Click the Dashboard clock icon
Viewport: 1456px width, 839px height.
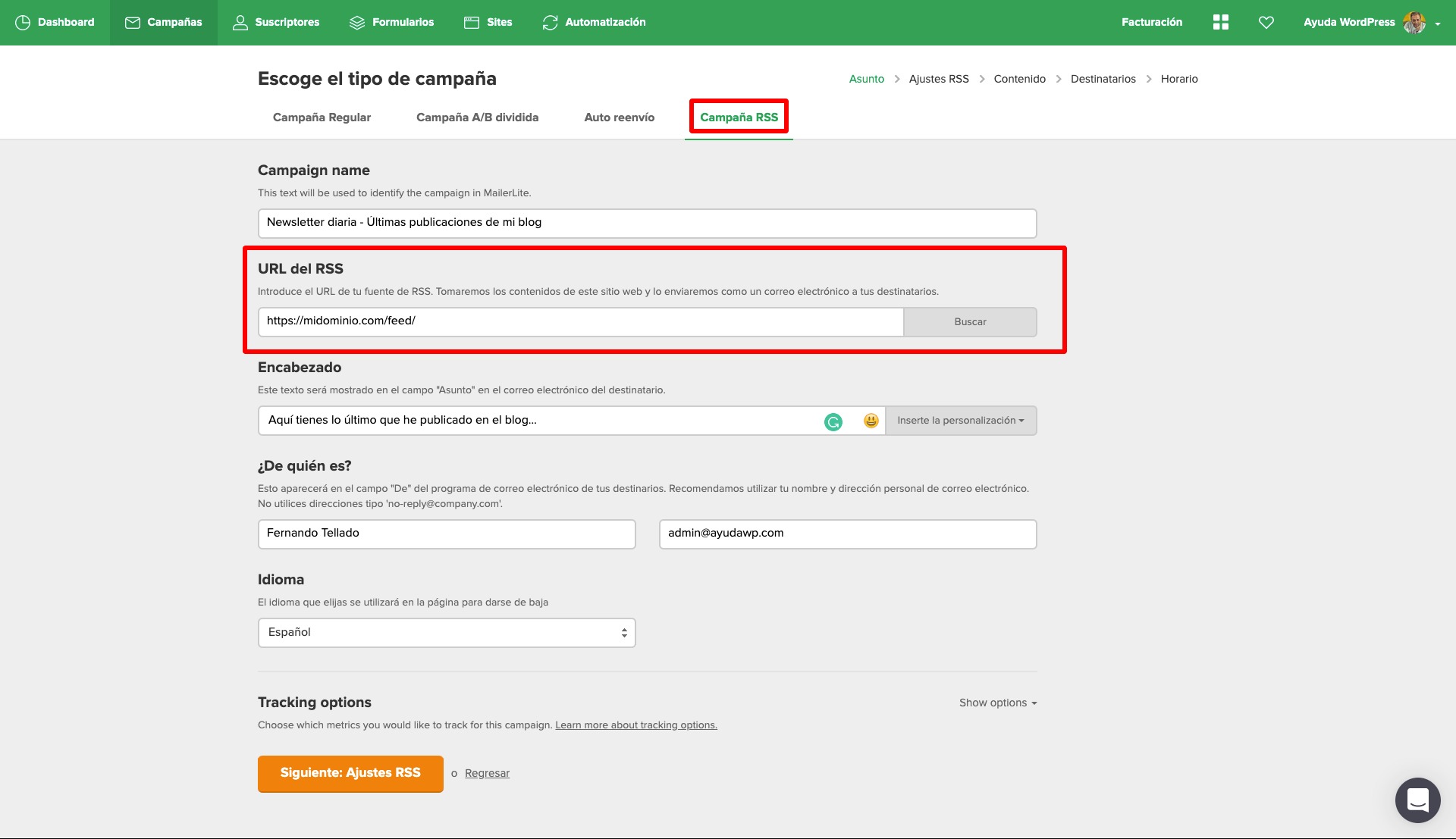pos(23,22)
